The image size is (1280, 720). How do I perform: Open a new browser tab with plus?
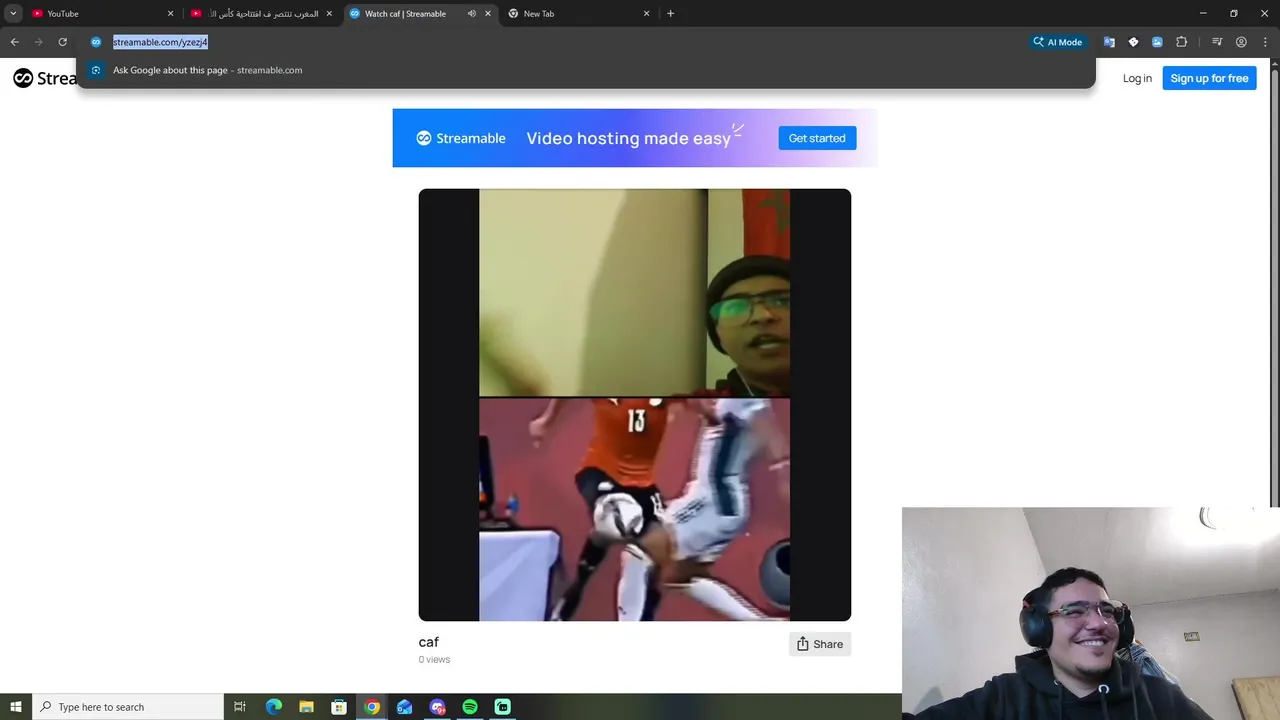point(670,14)
